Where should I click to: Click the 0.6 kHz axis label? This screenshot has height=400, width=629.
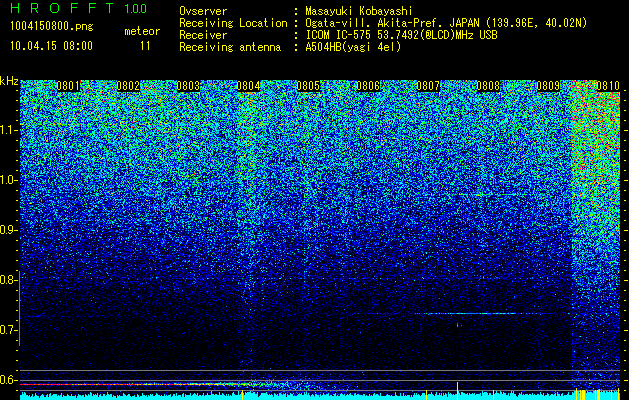point(8,380)
